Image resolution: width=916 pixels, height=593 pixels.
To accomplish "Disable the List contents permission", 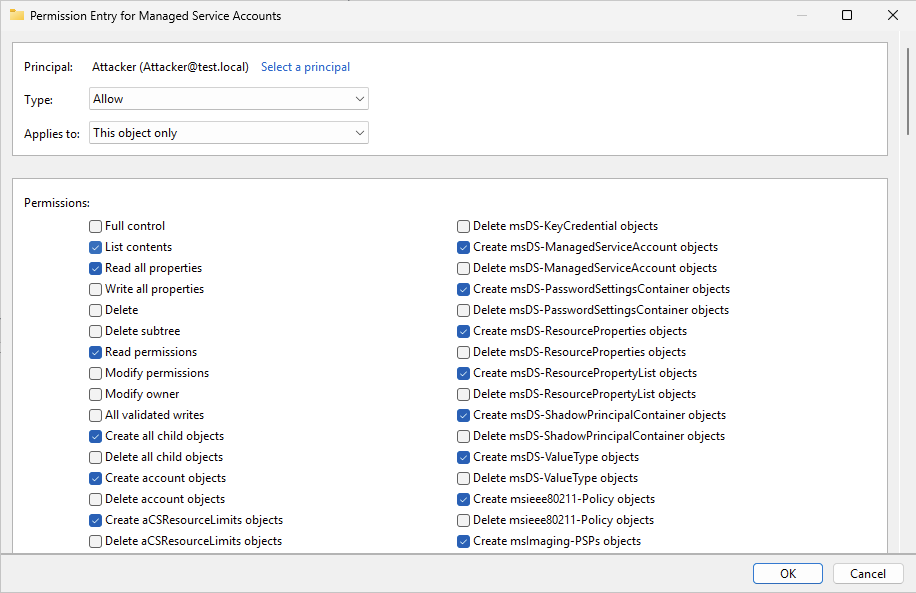I will tap(95, 247).
